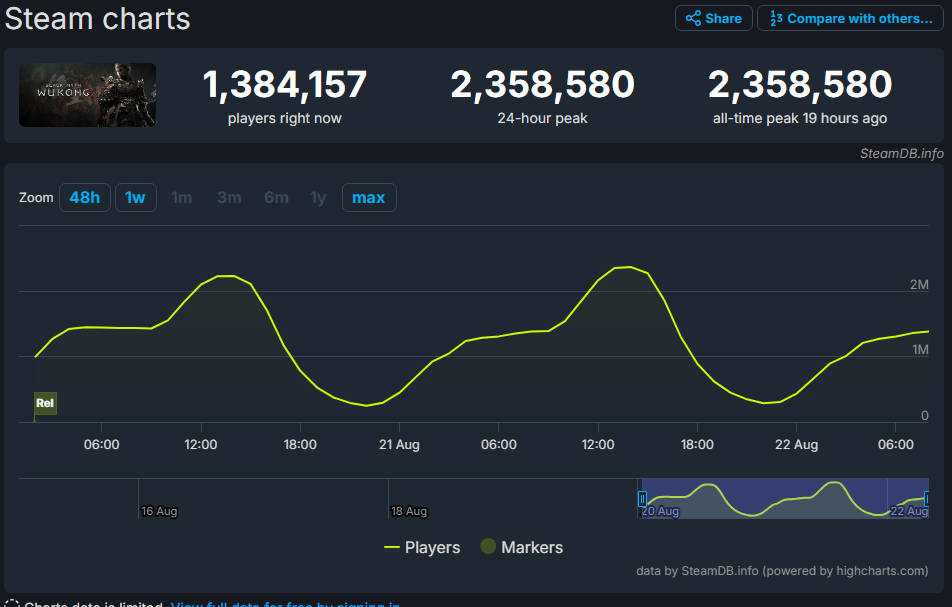Open the highcharts.com data credit

click(x=782, y=571)
